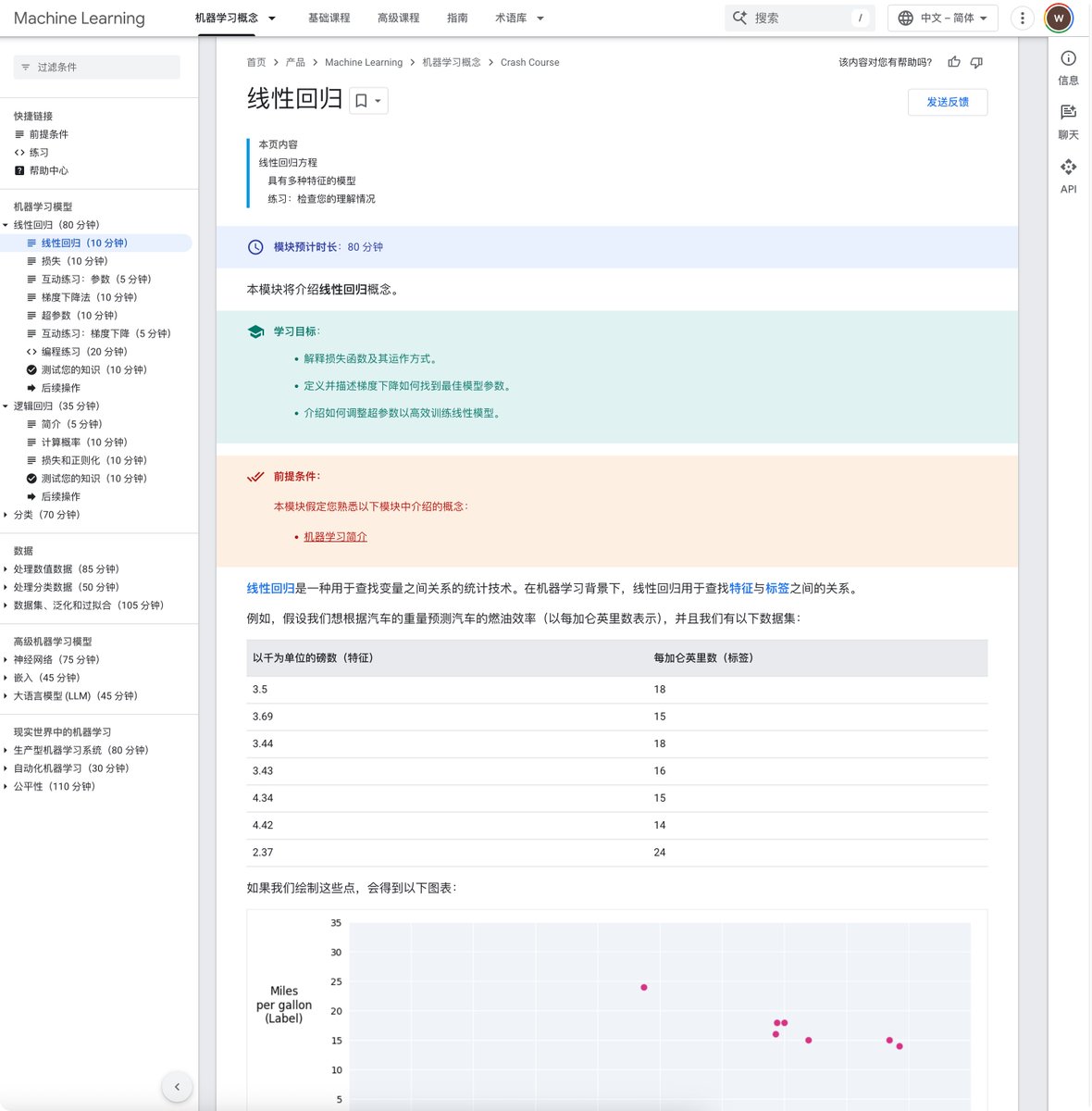Open the 信息 info panel icon
The height and width of the screenshot is (1111, 1092).
coord(1068,58)
